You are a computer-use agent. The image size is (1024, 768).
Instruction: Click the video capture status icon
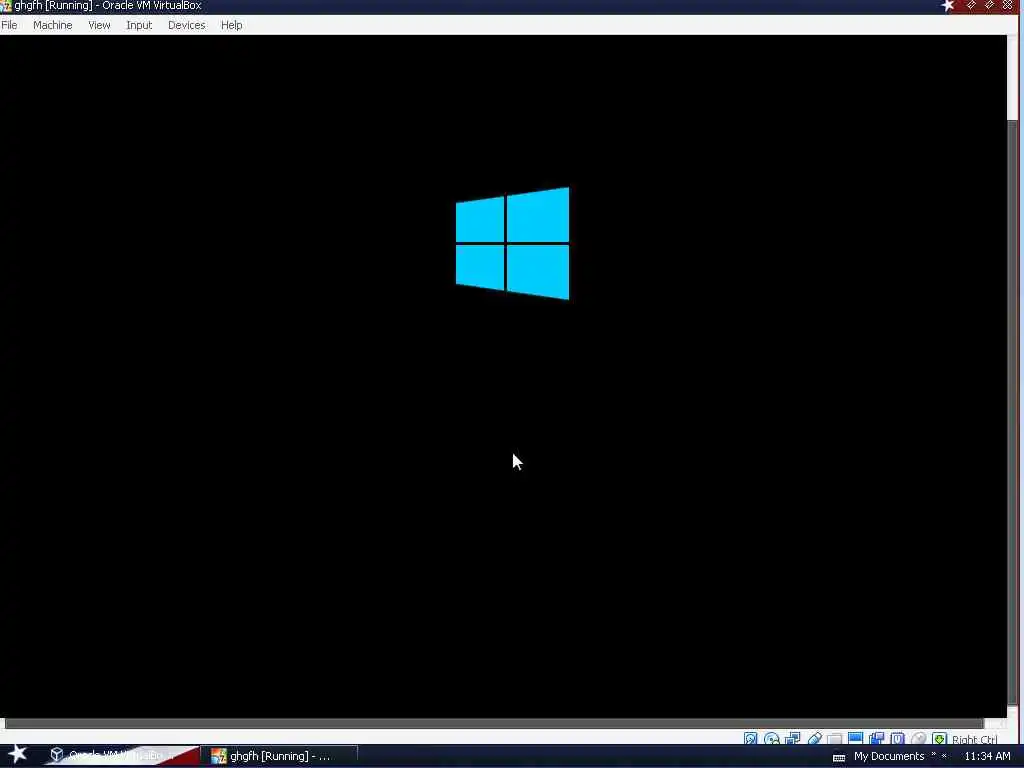tap(876, 738)
